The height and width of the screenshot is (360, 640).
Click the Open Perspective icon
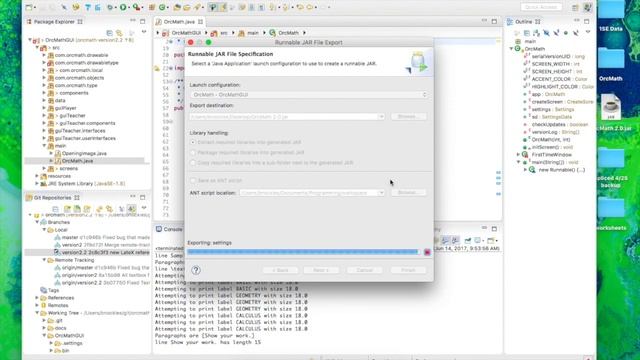575,7
